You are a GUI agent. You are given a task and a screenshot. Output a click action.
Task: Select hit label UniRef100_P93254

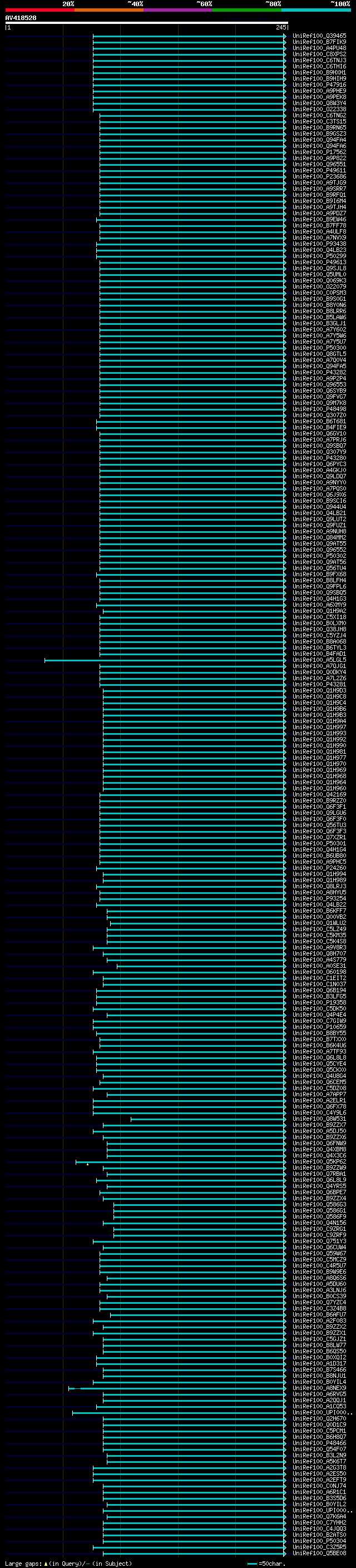[x=319, y=898]
